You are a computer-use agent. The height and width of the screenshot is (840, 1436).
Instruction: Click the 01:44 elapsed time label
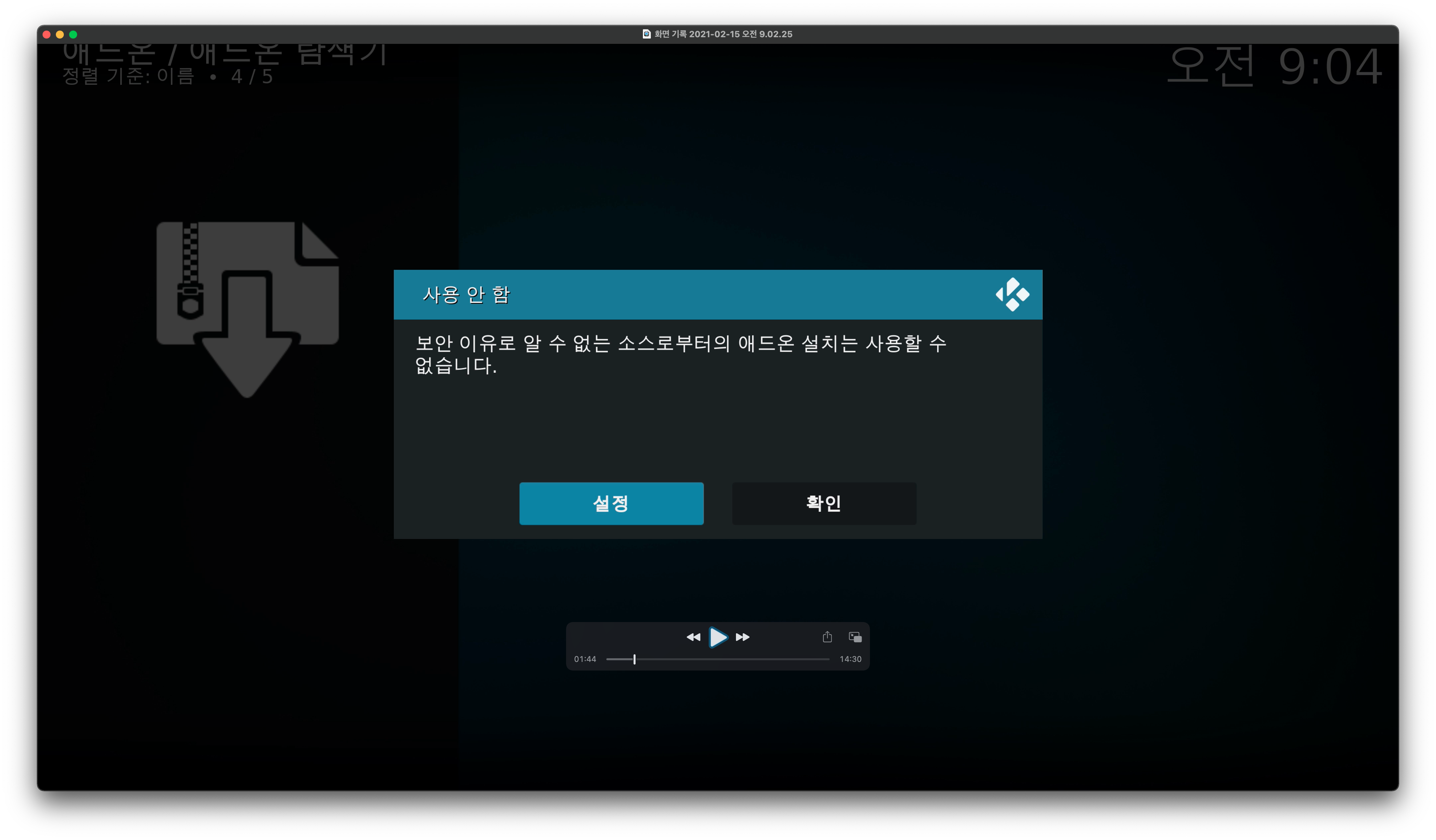[x=585, y=659]
